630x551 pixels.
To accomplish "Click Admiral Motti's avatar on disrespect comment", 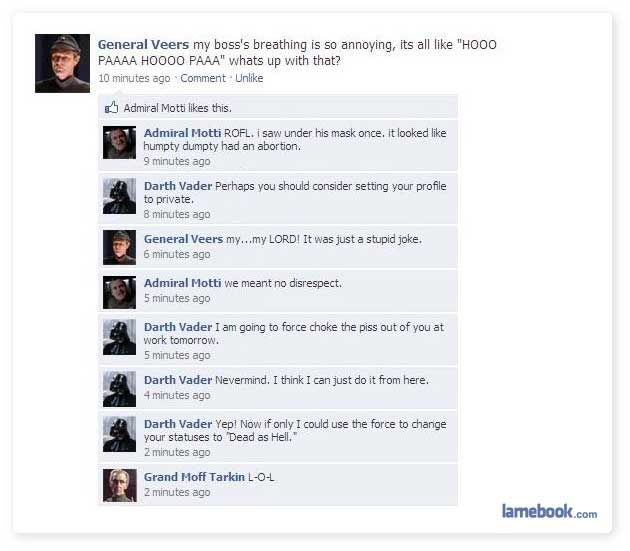I will pos(119,292).
